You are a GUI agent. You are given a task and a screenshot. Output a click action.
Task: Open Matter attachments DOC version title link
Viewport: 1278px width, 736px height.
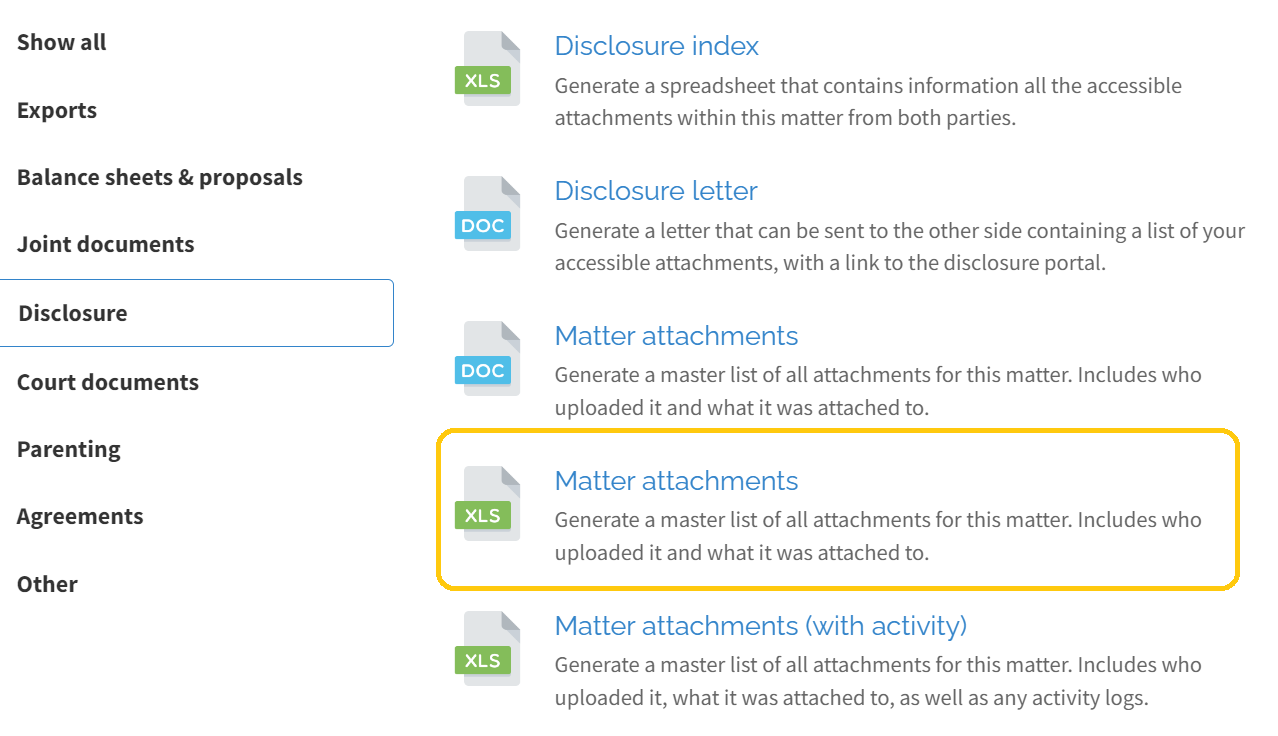676,336
